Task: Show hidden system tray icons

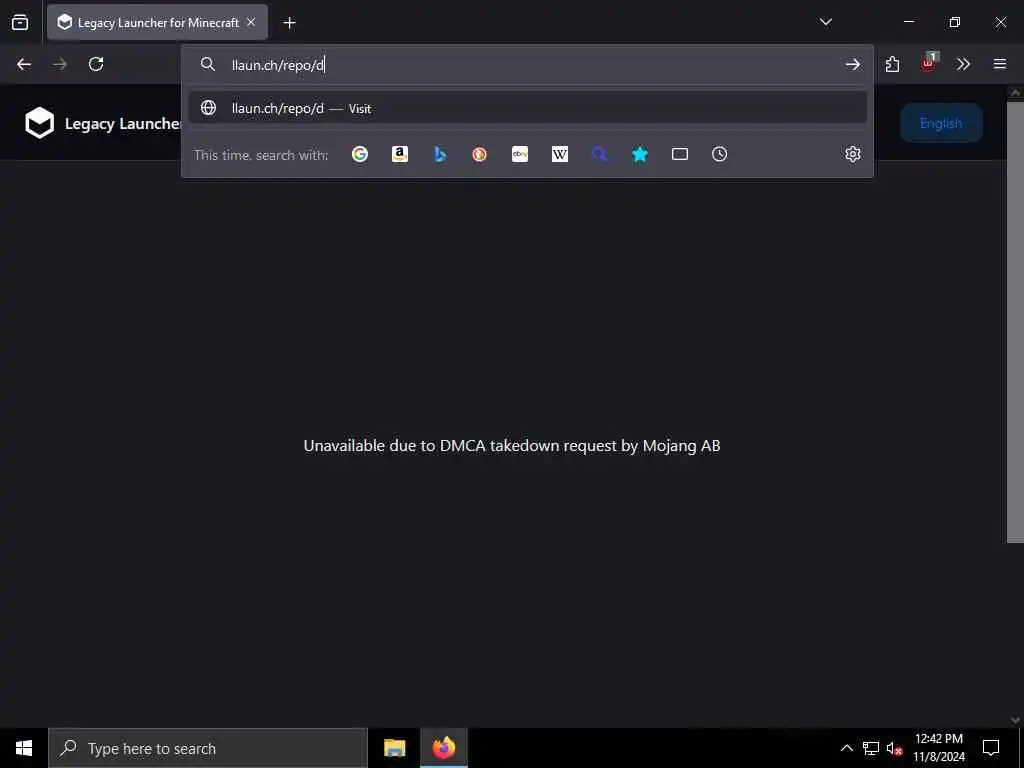Action: (x=846, y=748)
